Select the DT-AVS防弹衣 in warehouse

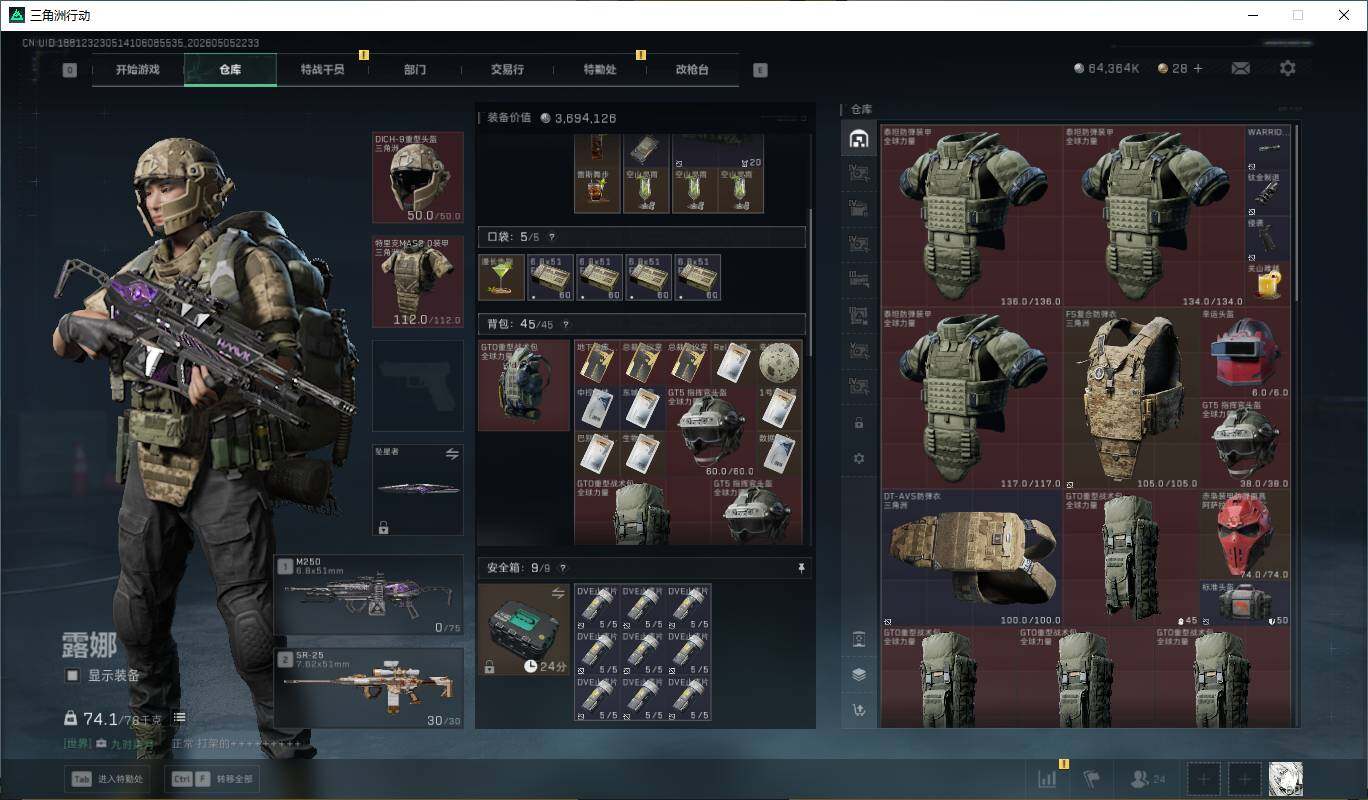[971, 557]
